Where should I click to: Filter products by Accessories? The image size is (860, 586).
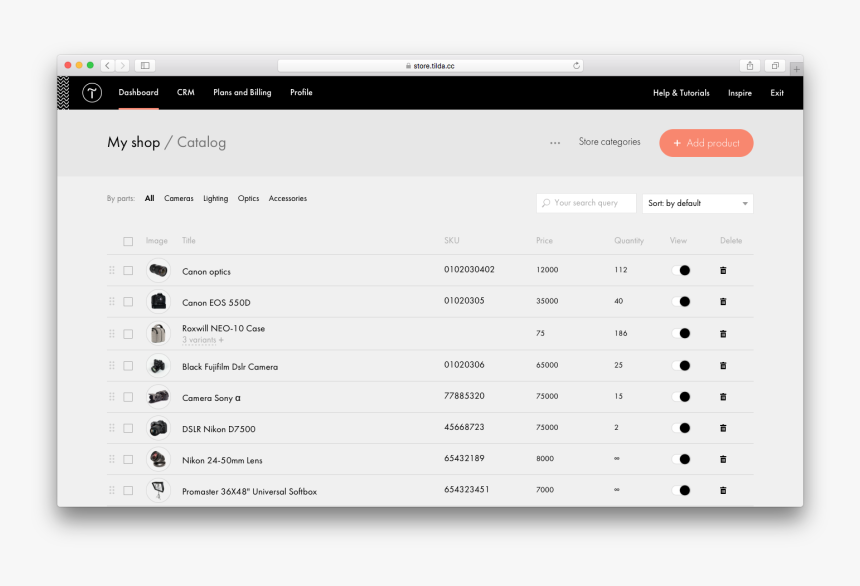click(x=287, y=198)
